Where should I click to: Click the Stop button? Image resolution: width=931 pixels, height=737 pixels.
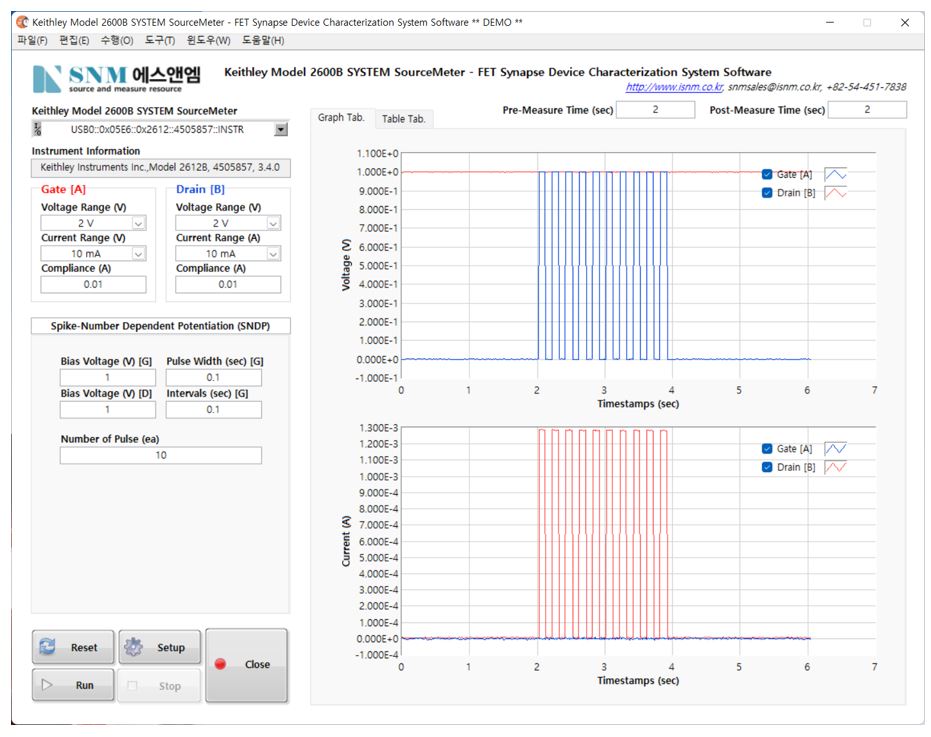click(x=159, y=686)
